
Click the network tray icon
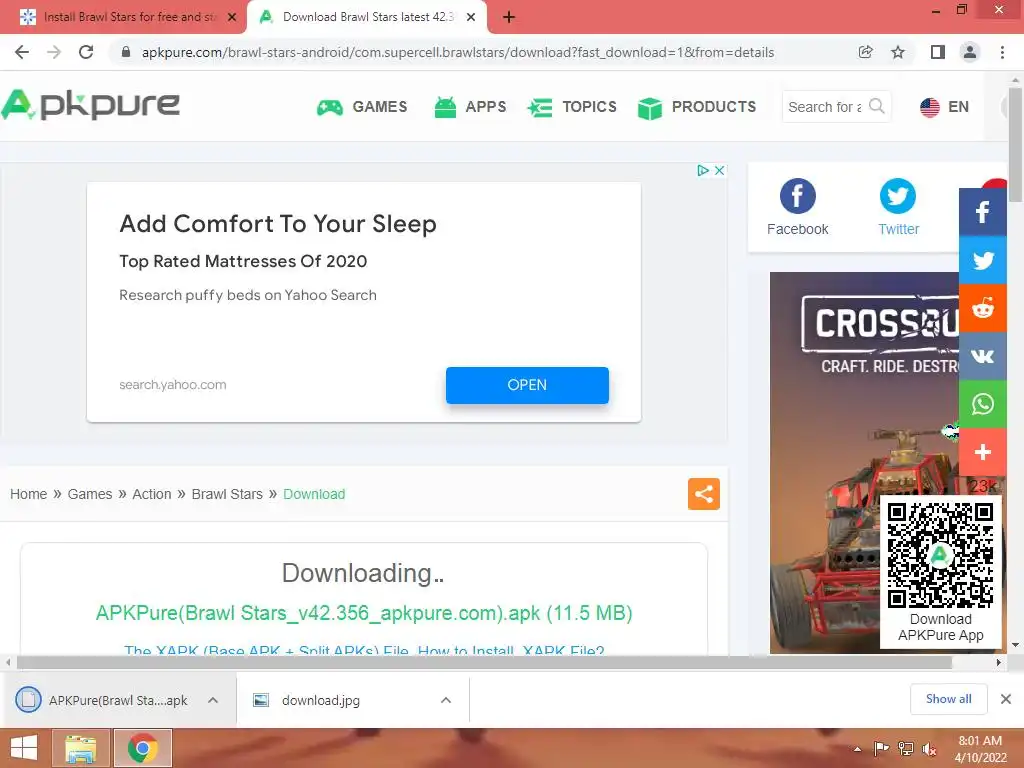coord(905,749)
